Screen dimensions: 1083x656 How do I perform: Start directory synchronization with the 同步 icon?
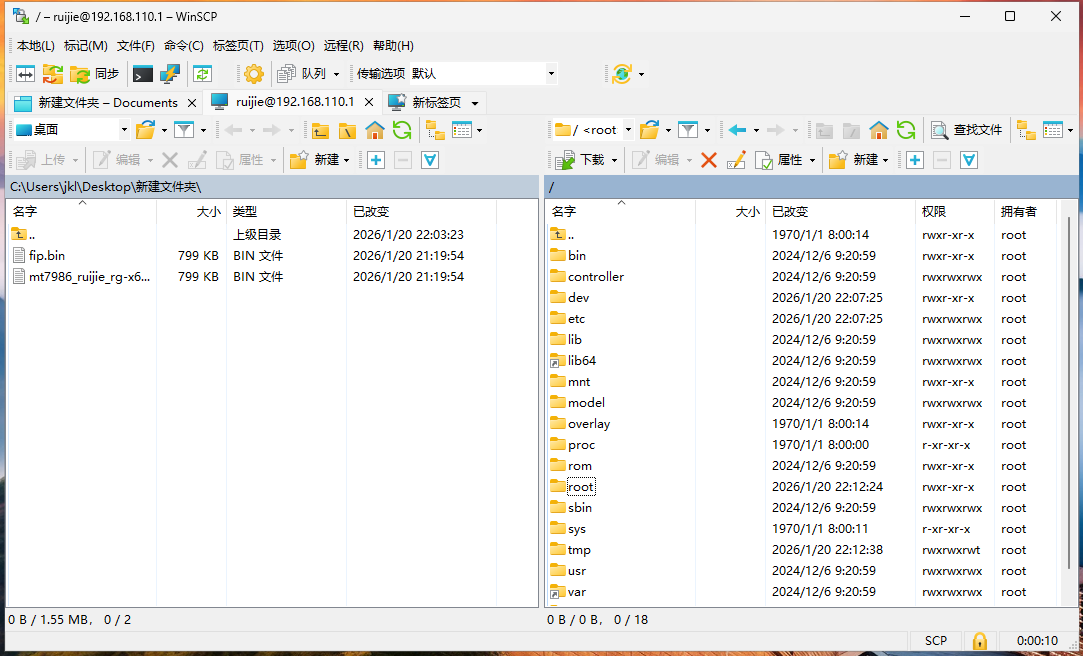click(x=95, y=73)
